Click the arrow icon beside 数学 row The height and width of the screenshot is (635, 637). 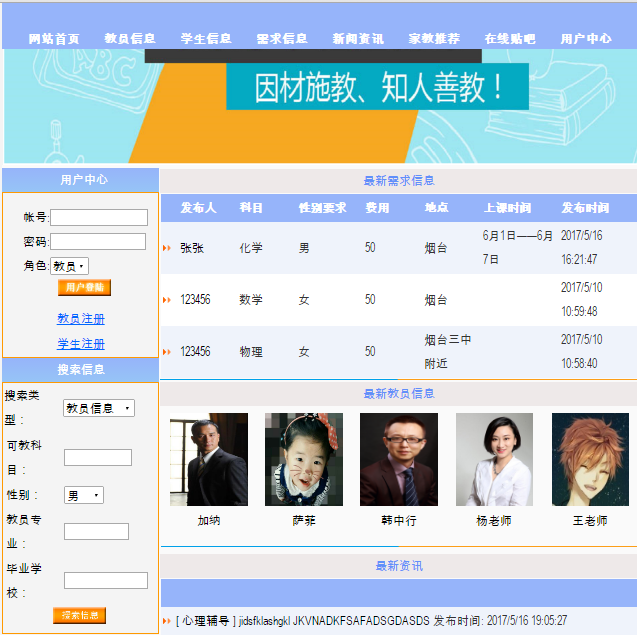[167, 300]
